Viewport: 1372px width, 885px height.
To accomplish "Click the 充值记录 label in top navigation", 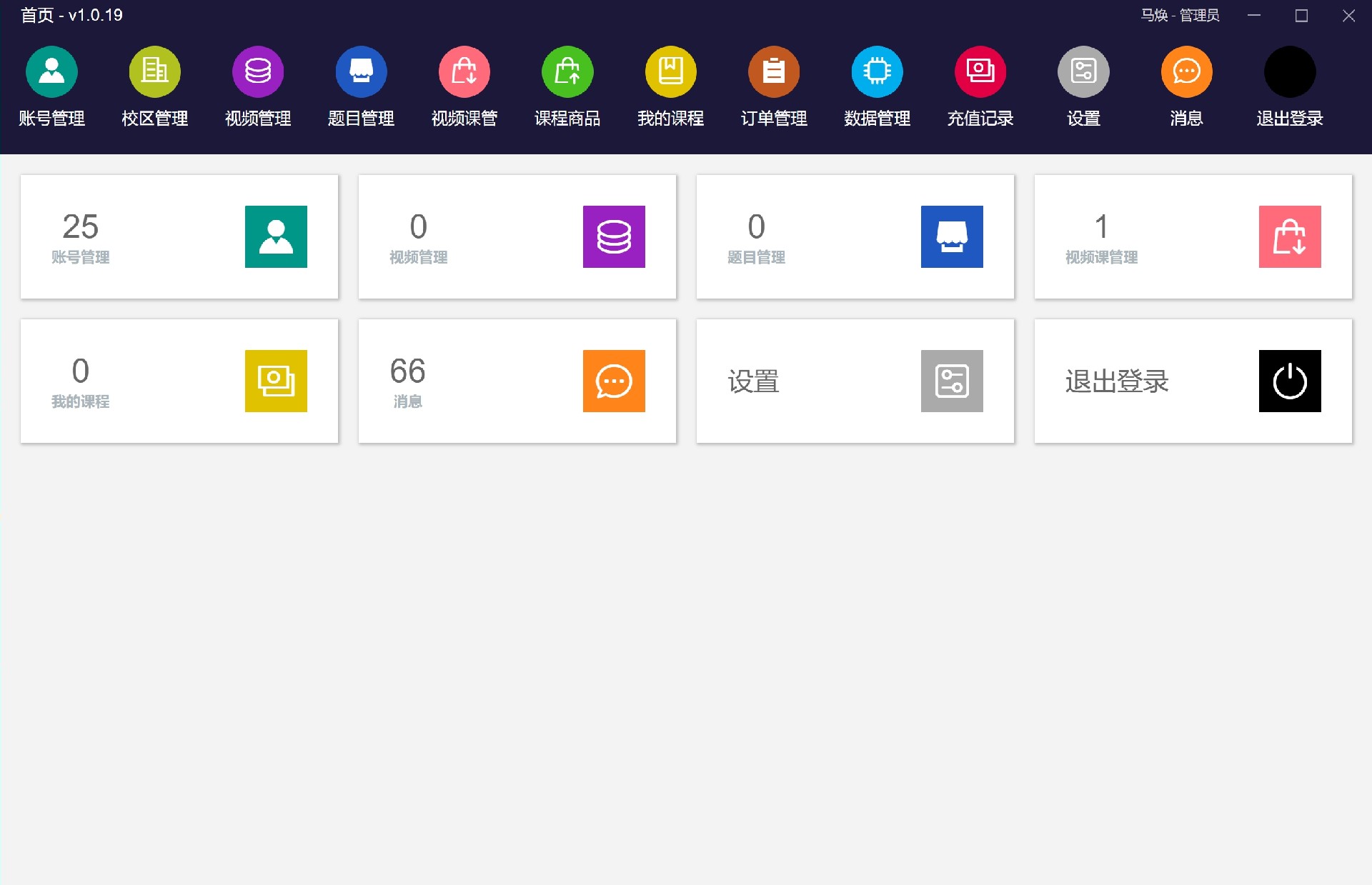I will point(980,119).
